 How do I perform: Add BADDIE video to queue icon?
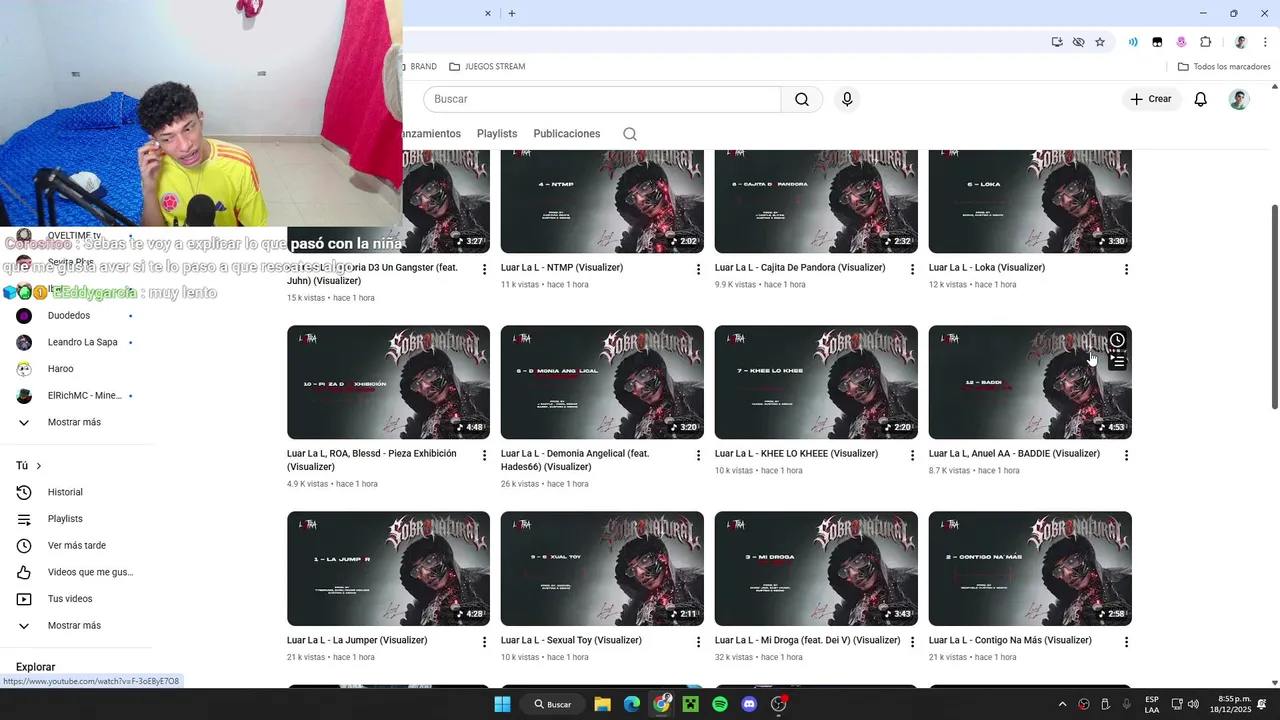click(1117, 362)
